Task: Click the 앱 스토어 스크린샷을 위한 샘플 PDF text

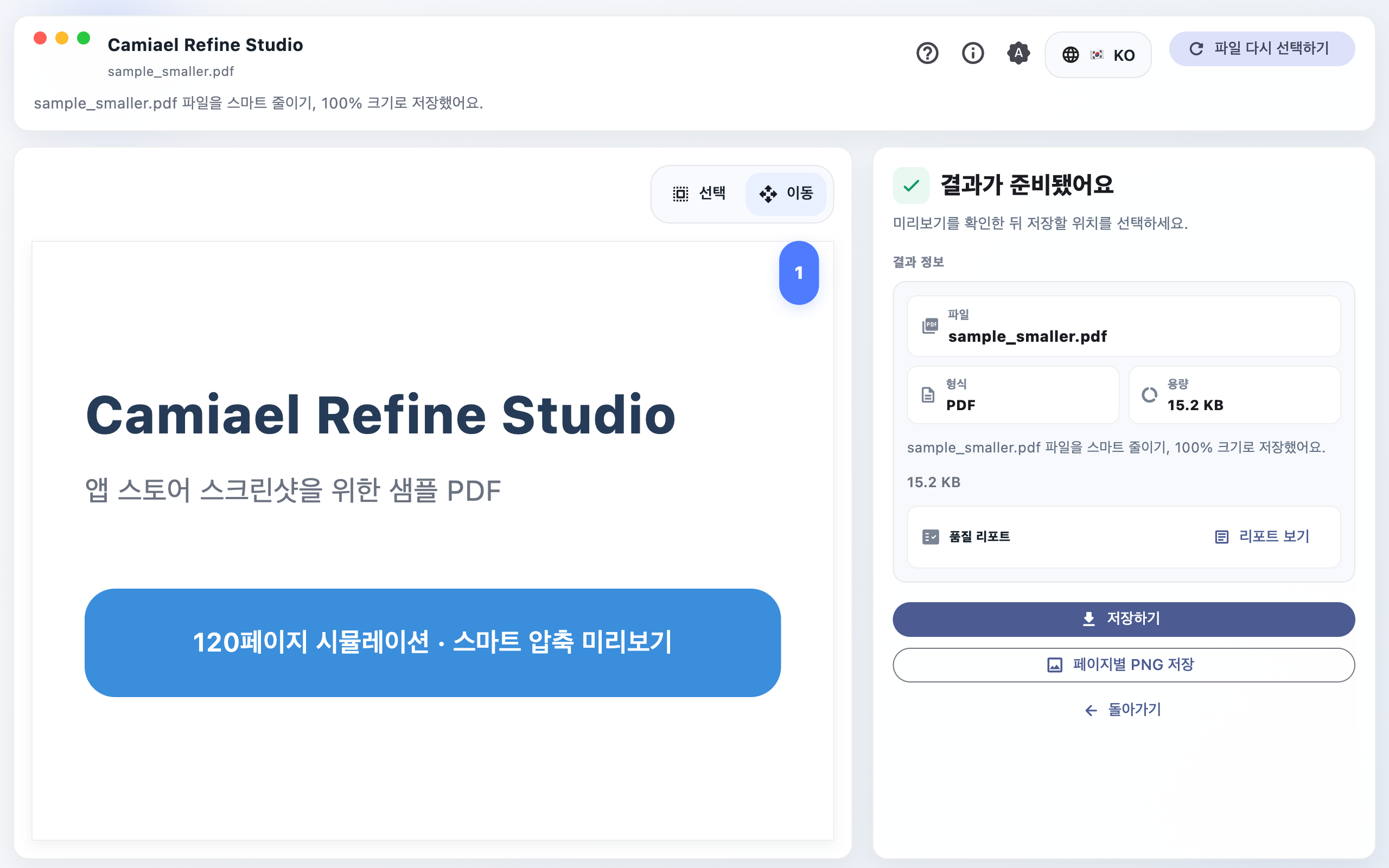Action: [294, 491]
